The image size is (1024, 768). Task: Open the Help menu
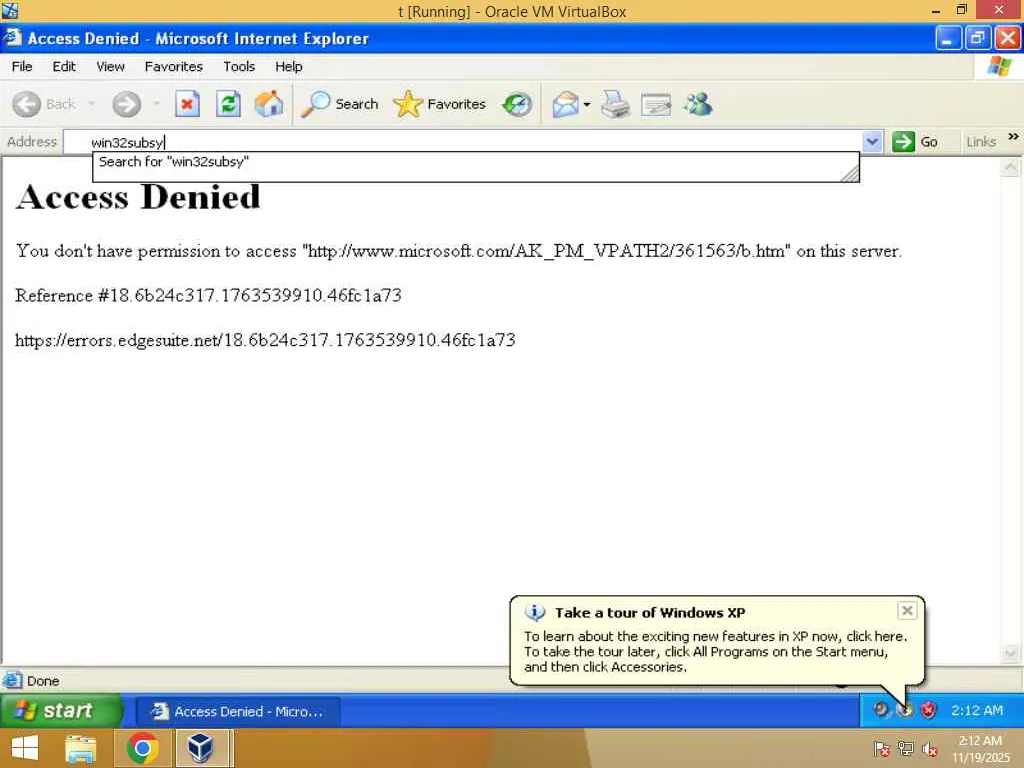pos(289,67)
